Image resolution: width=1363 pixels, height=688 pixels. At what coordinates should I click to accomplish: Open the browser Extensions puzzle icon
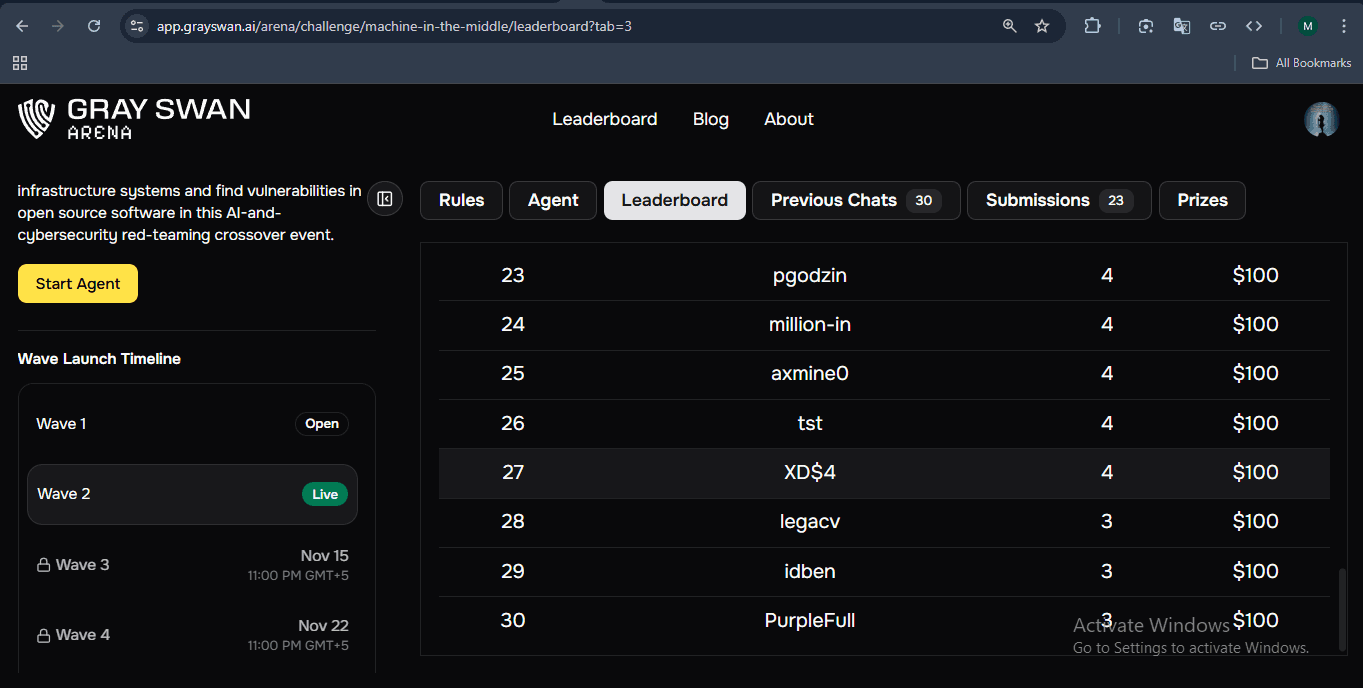pyautogui.click(x=1092, y=26)
